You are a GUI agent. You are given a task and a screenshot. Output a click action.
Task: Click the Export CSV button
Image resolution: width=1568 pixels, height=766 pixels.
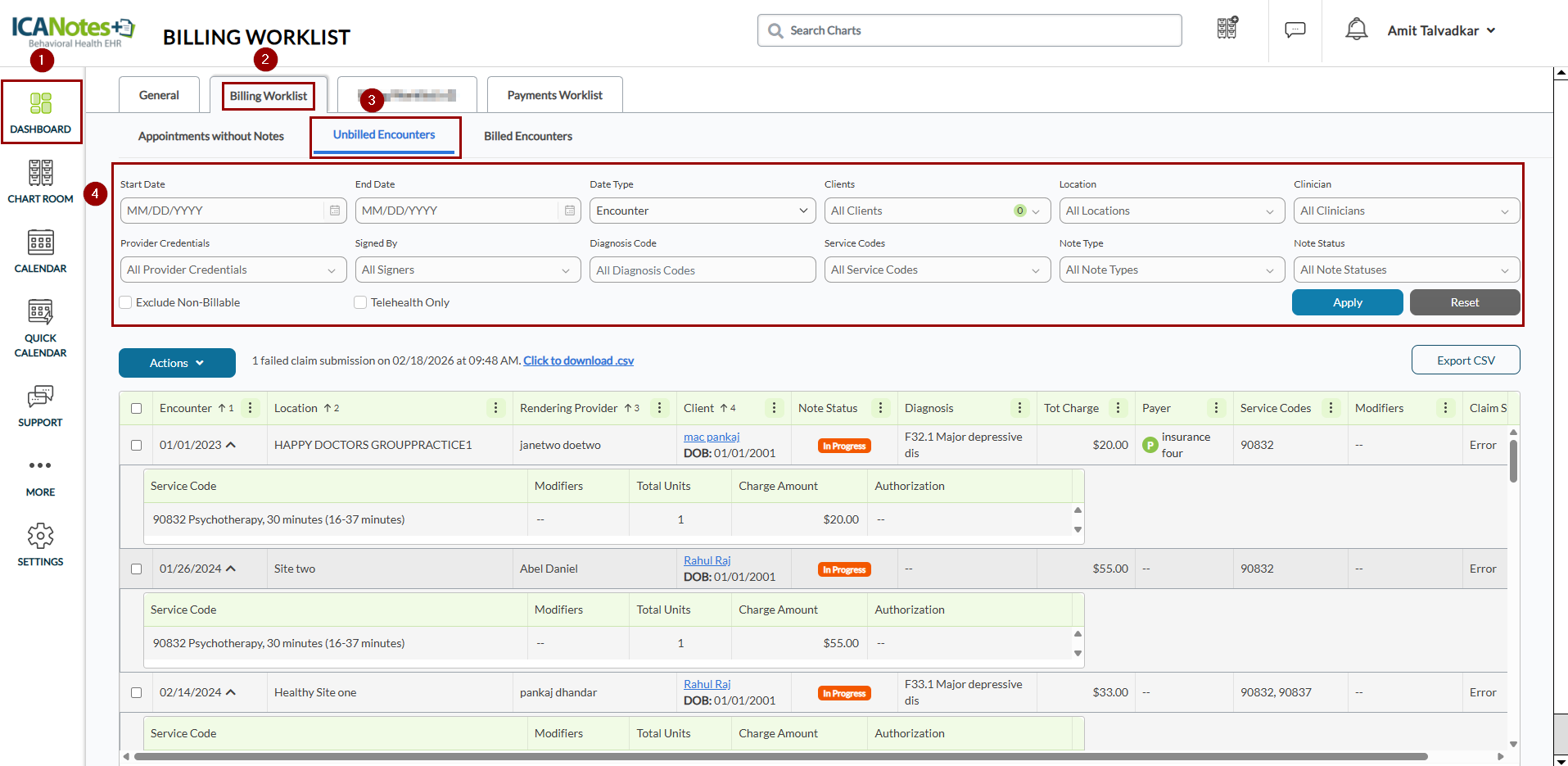coord(1465,360)
